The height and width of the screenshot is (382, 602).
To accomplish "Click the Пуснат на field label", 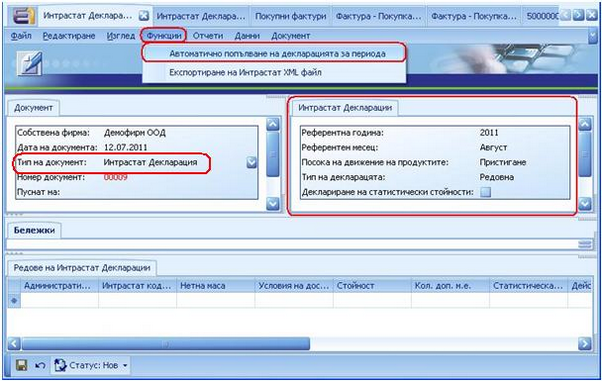I will pyautogui.click(x=38, y=192).
